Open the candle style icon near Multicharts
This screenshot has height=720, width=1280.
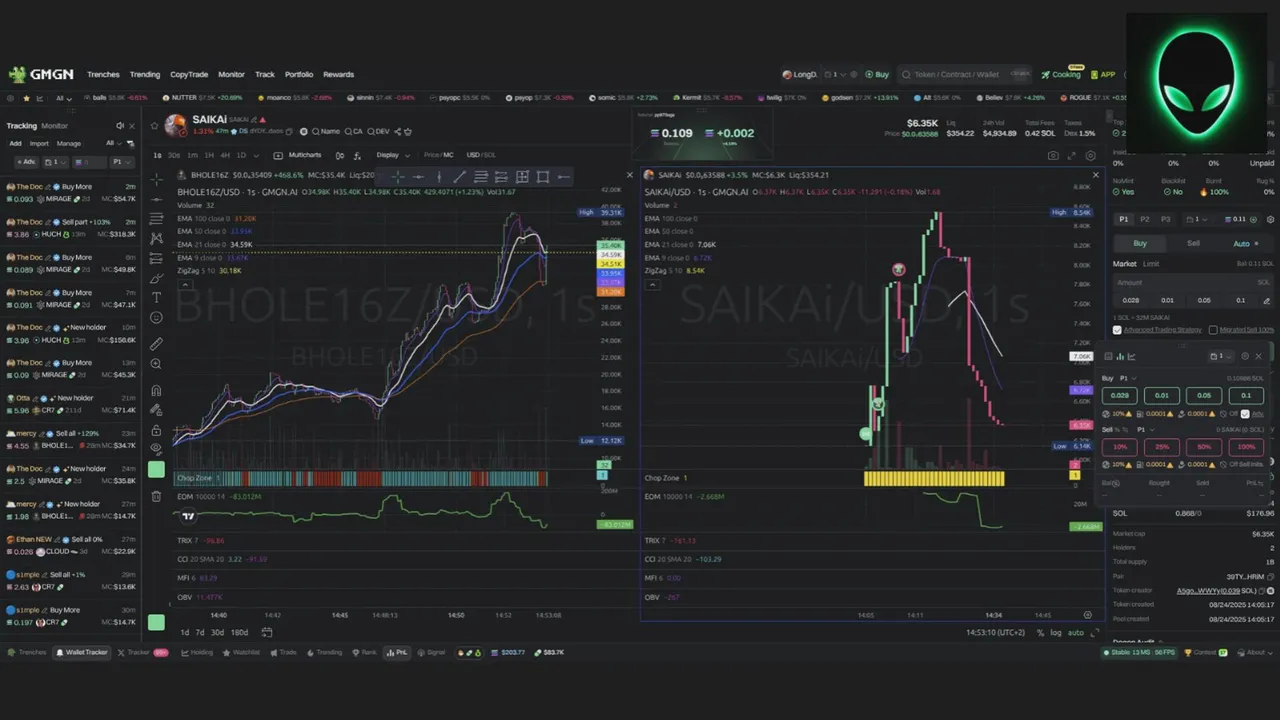click(x=340, y=155)
